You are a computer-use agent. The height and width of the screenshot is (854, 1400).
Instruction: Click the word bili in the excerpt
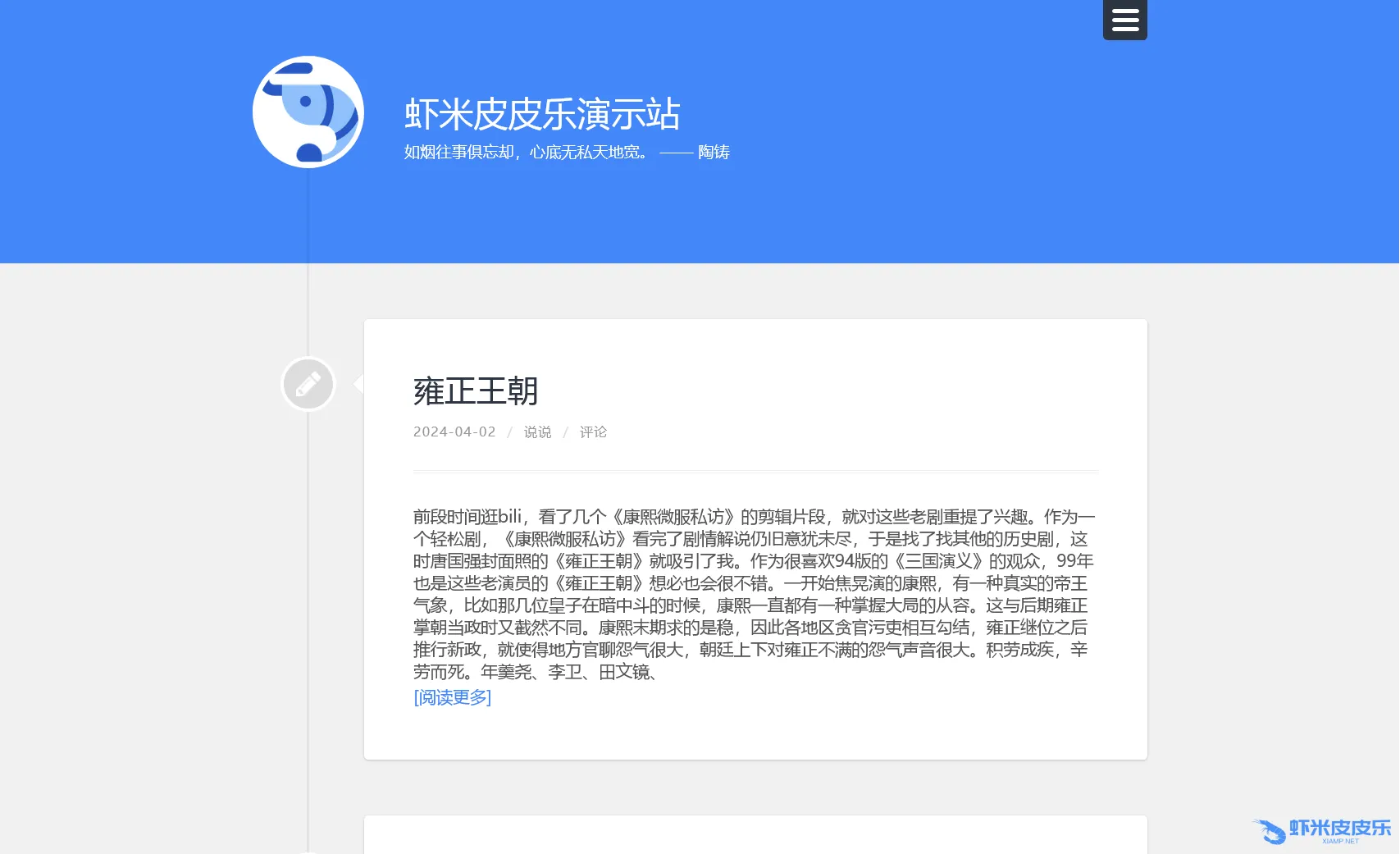(510, 517)
